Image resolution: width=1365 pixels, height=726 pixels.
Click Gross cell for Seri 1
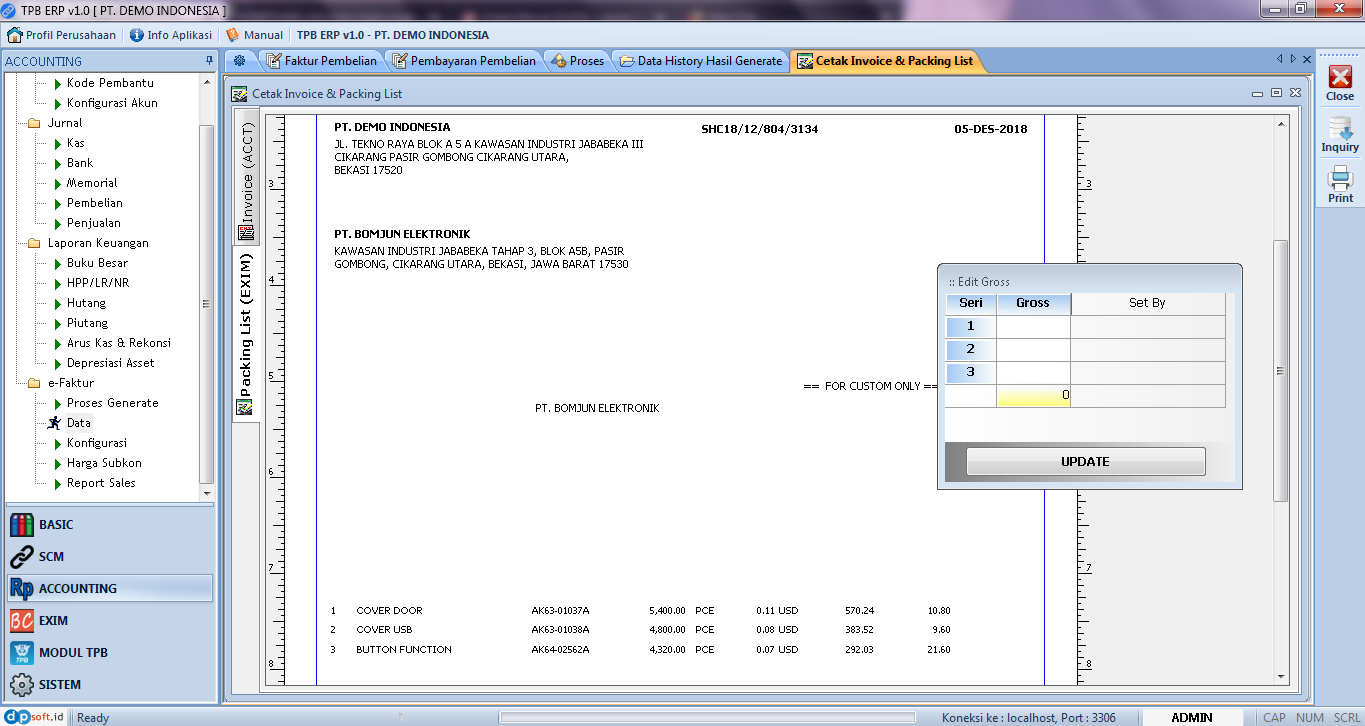coord(1033,326)
